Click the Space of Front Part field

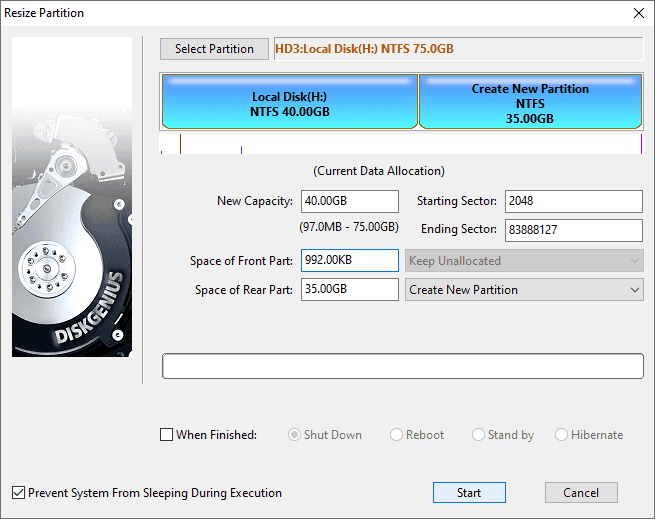(349, 261)
